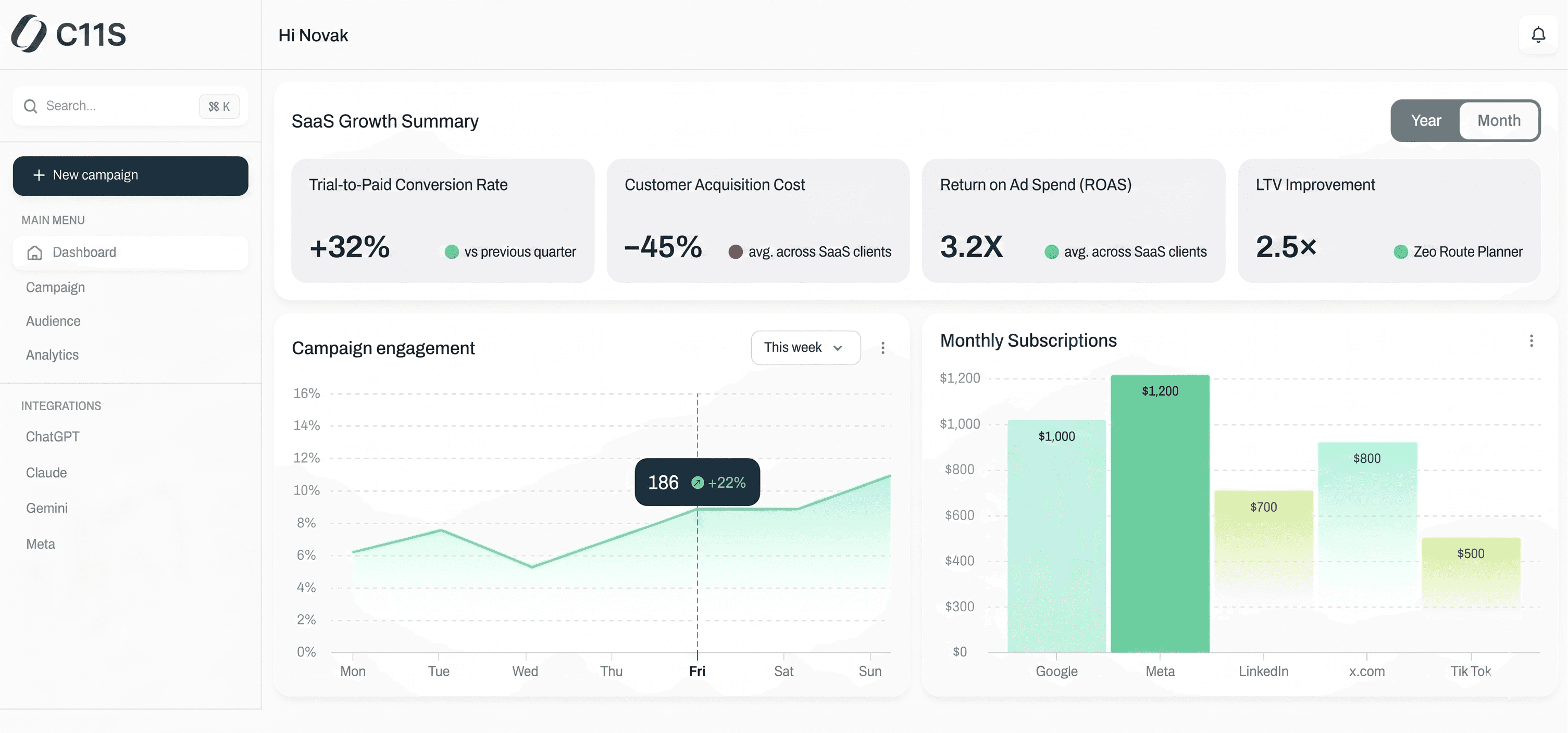Image resolution: width=1568 pixels, height=733 pixels.
Task: Click the Meta $1,200 subscription bar
Action: tap(1160, 517)
